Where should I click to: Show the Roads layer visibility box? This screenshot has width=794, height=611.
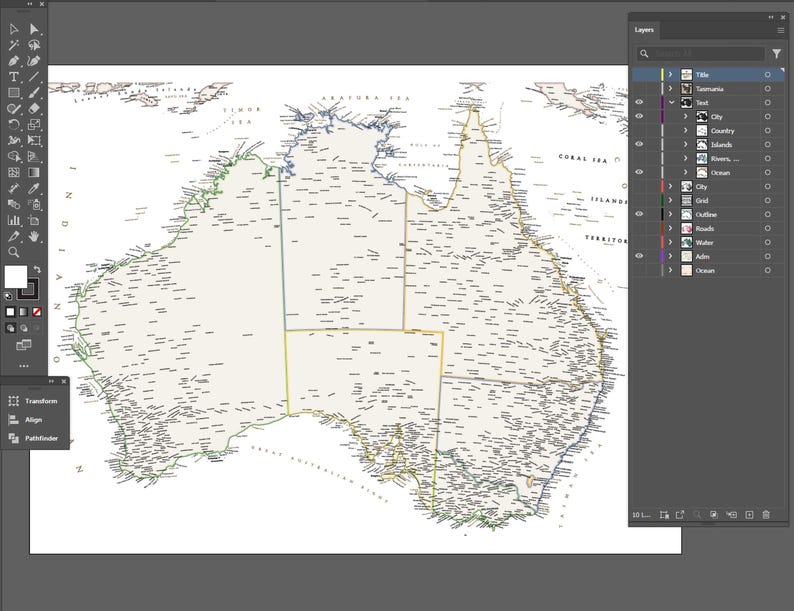click(639, 228)
